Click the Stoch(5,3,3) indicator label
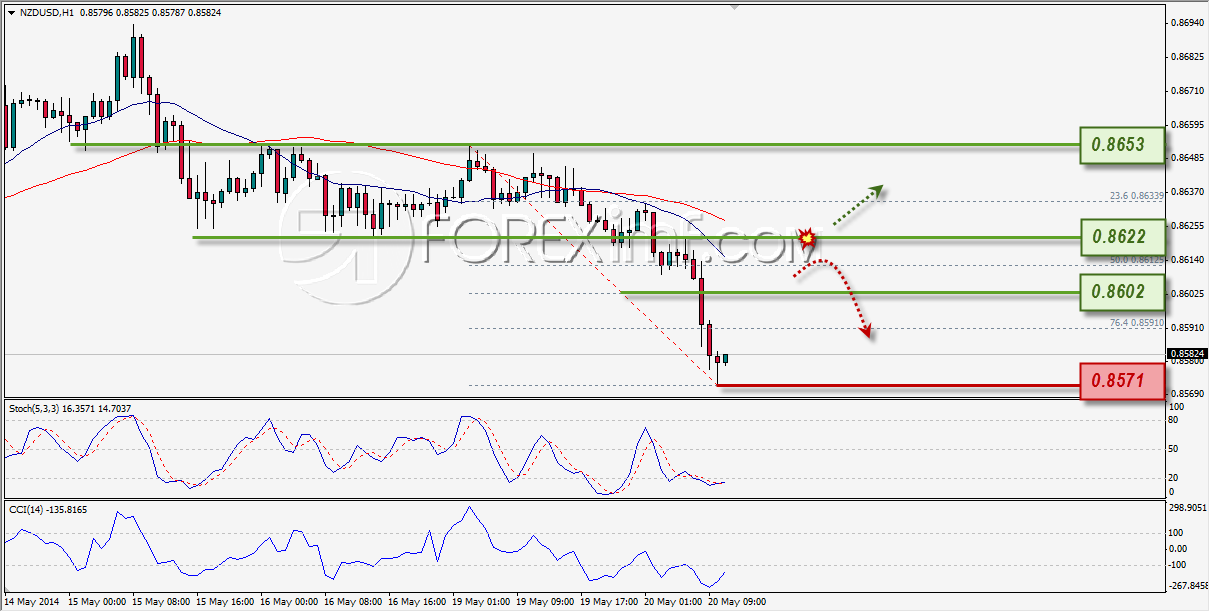This screenshot has height=612, width=1210. 34,408
